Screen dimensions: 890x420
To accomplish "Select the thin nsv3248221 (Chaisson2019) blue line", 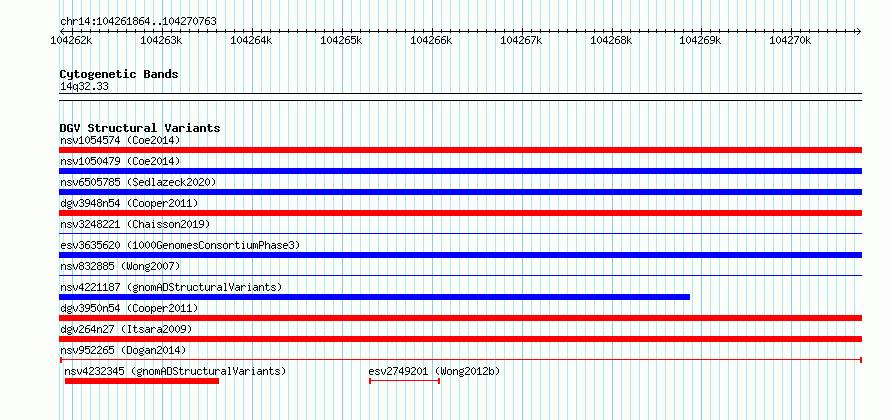I will 460,233.
